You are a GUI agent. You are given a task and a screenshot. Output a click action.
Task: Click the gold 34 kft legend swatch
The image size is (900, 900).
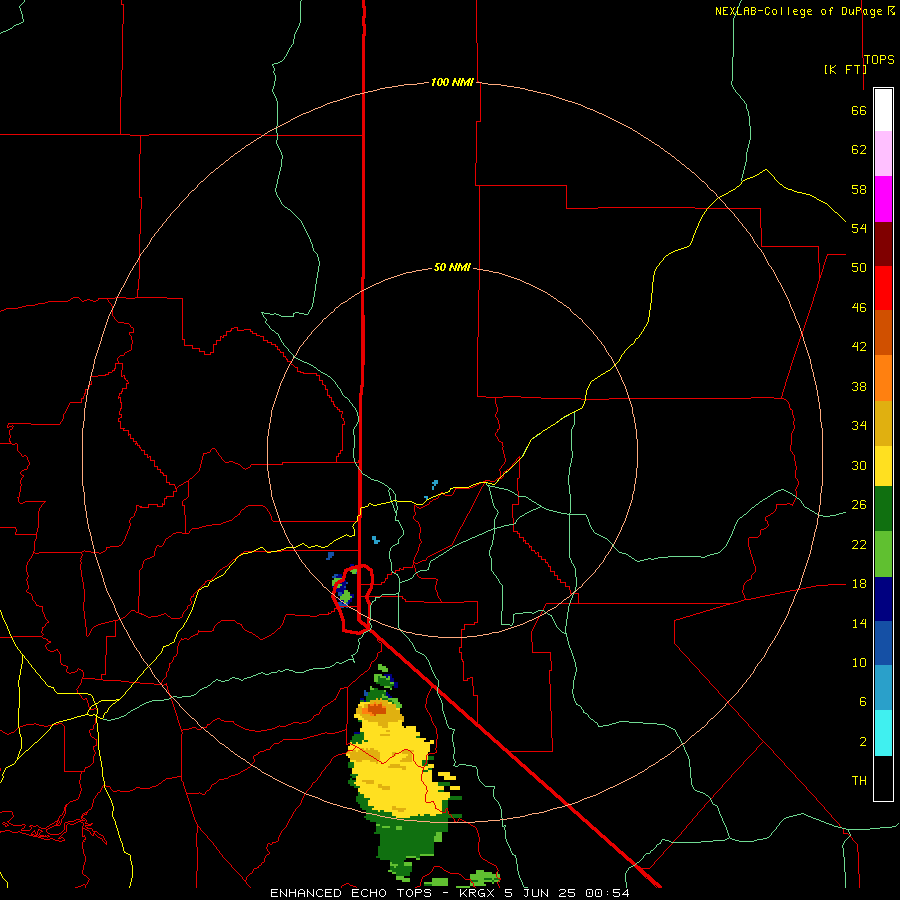click(883, 424)
